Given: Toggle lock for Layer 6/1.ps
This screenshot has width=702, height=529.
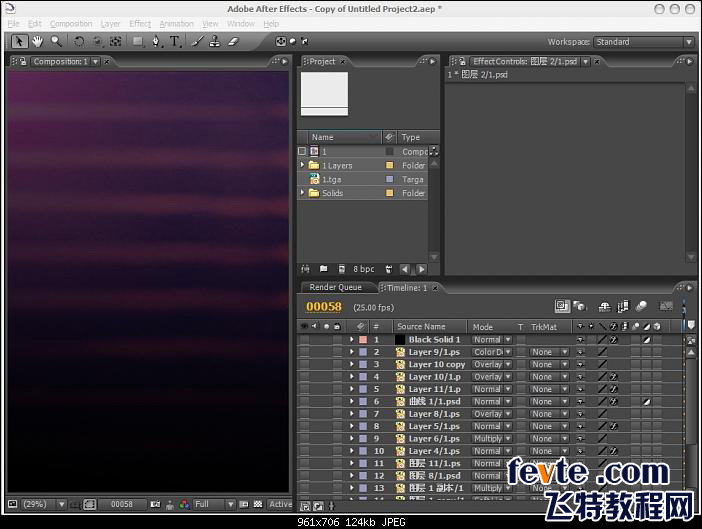Looking at the screenshot, I should (337, 439).
